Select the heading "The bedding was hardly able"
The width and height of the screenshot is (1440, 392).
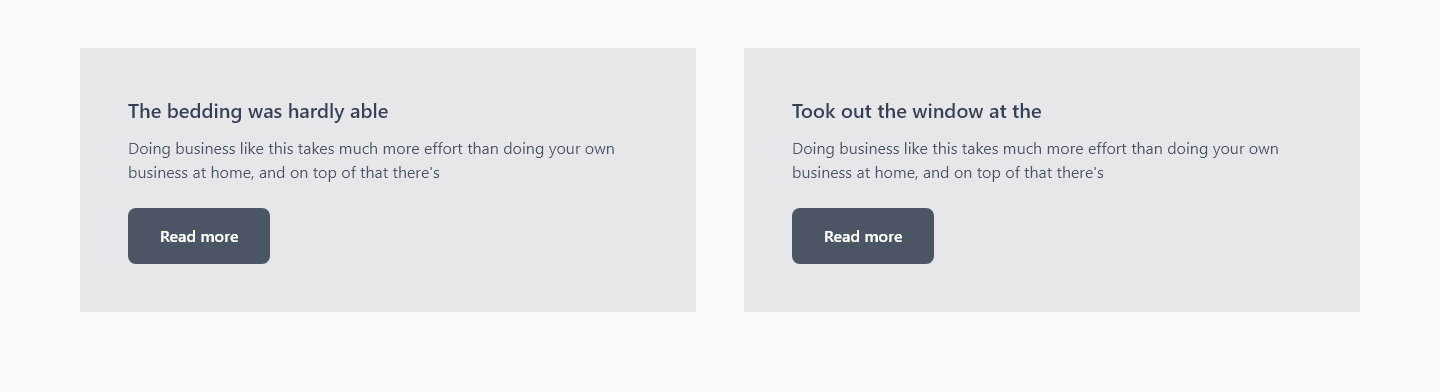pos(258,111)
